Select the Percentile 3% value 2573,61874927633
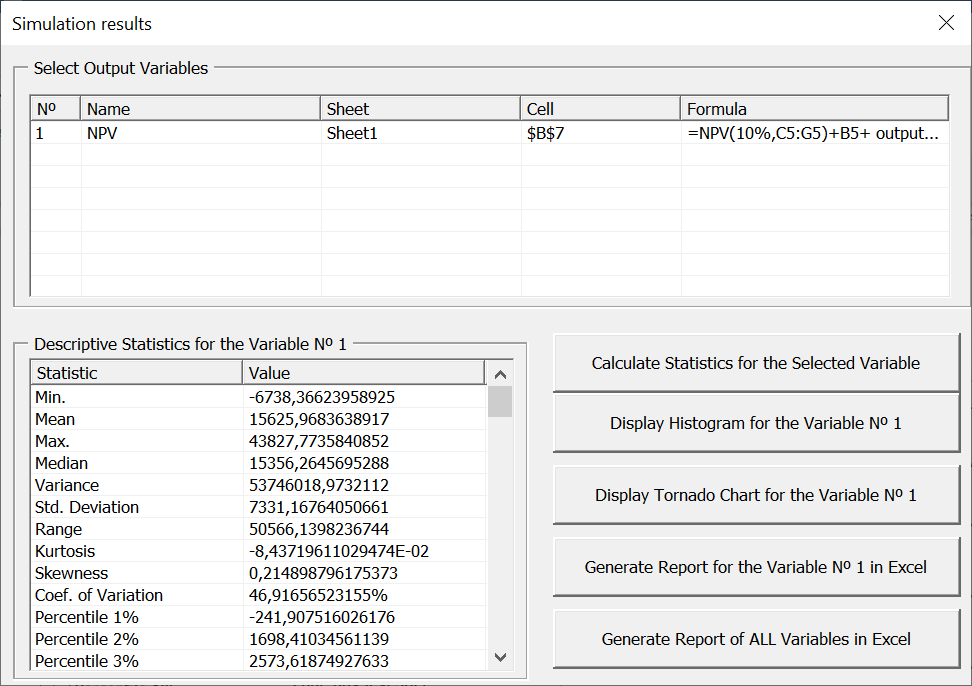Image resolution: width=972 pixels, height=686 pixels. click(319, 661)
